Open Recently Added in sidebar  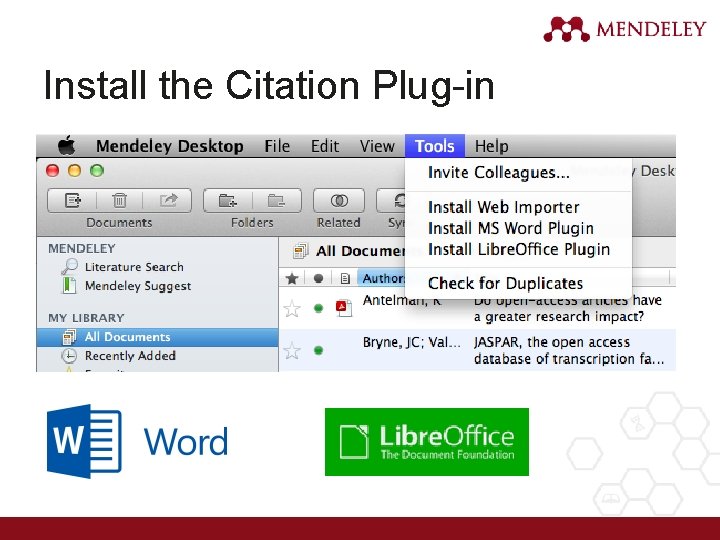(x=130, y=356)
